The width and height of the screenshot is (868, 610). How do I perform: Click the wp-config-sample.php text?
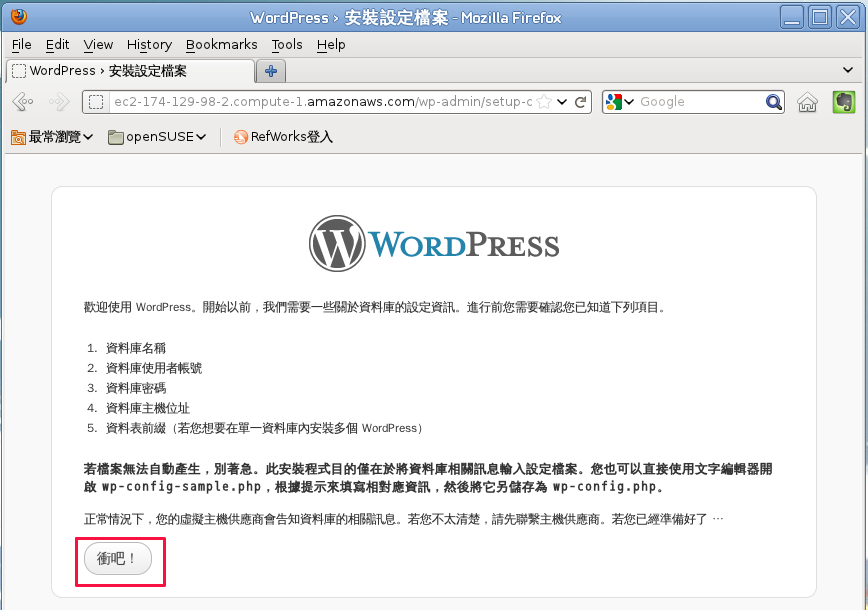coord(182,487)
